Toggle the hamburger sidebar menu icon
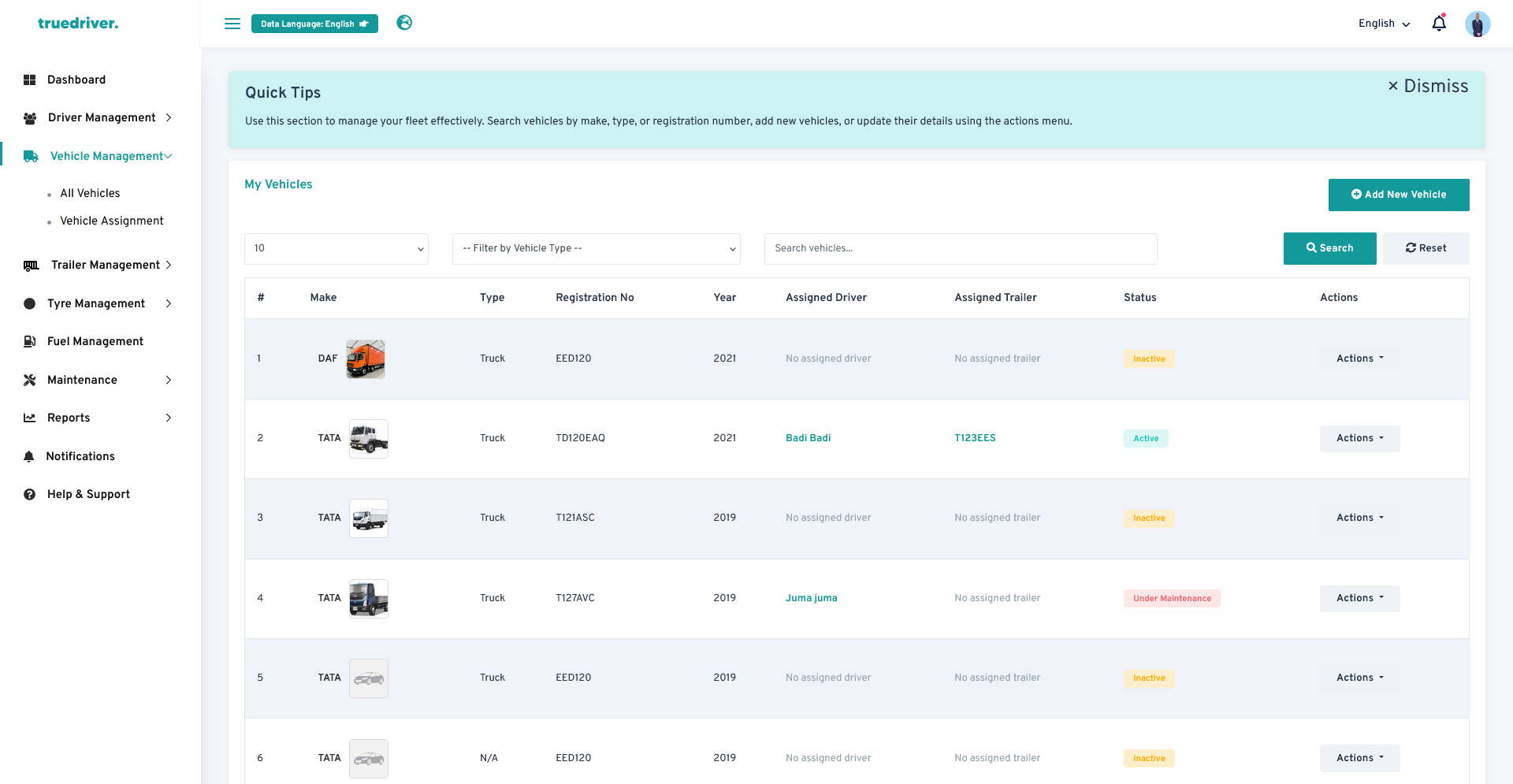Image resolution: width=1513 pixels, height=784 pixels. (232, 24)
